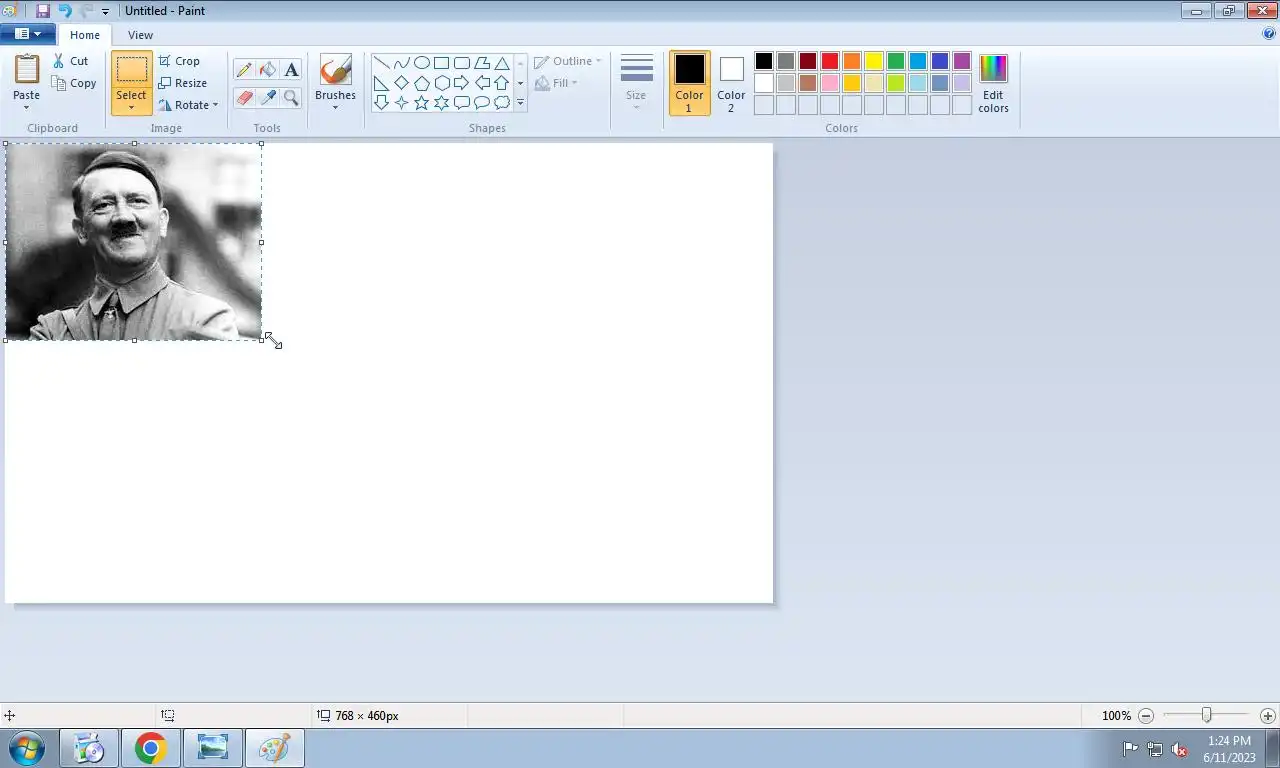Choose the Five-point star shape
This screenshot has height=768, width=1280.
coord(421,102)
